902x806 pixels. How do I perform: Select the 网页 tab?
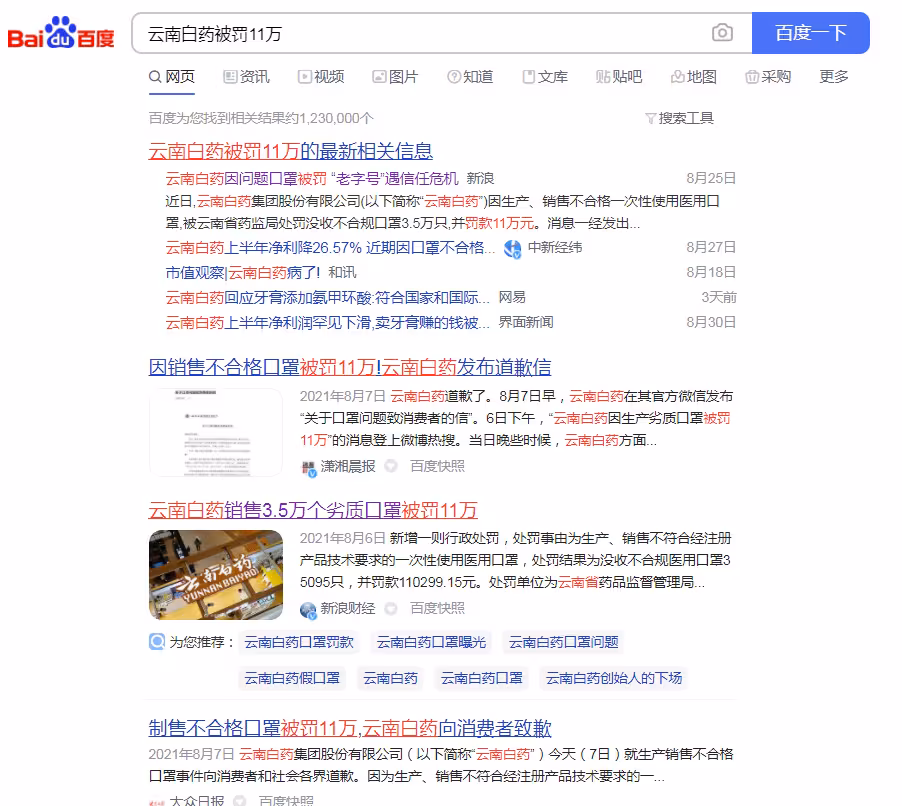tap(171, 77)
